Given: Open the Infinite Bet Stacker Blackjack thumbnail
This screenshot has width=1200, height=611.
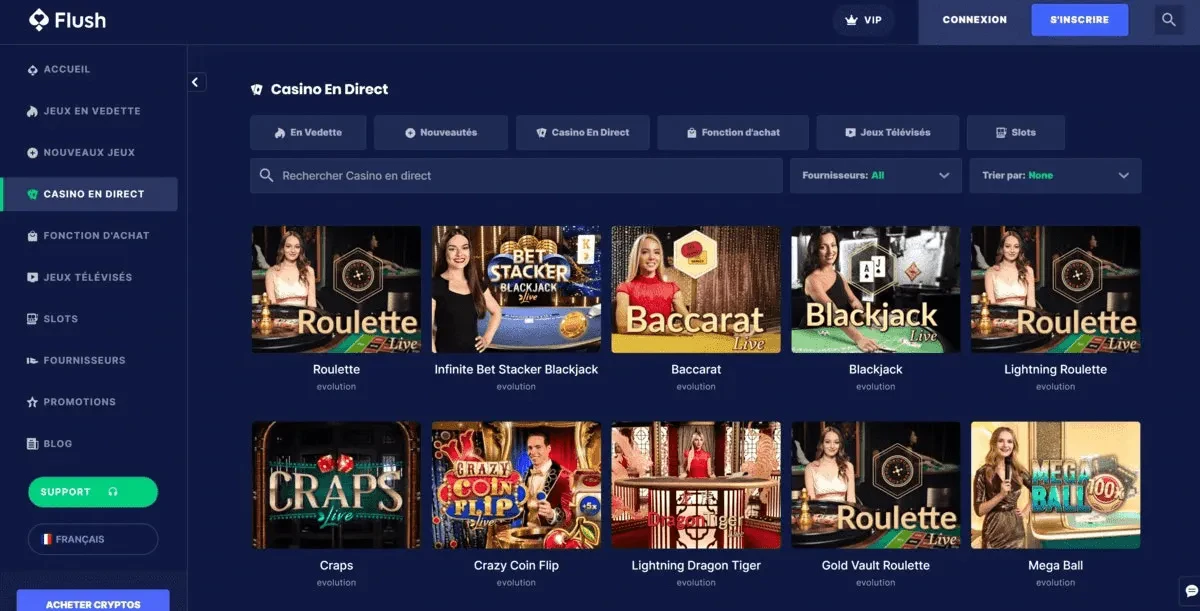Looking at the screenshot, I should pyautogui.click(x=516, y=289).
